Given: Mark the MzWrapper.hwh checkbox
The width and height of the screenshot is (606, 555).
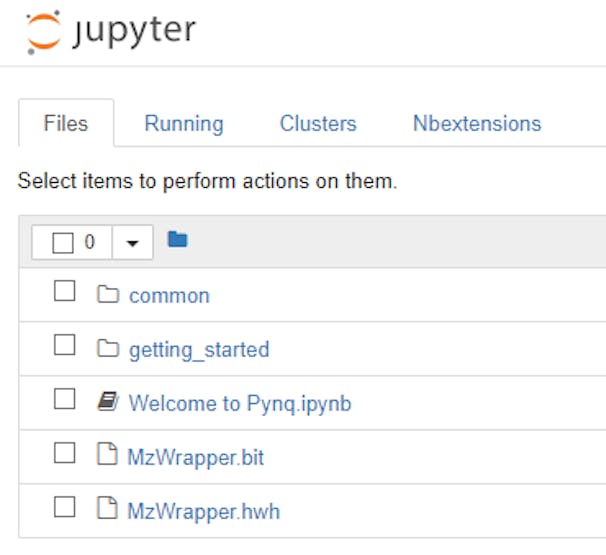Looking at the screenshot, I should [65, 508].
